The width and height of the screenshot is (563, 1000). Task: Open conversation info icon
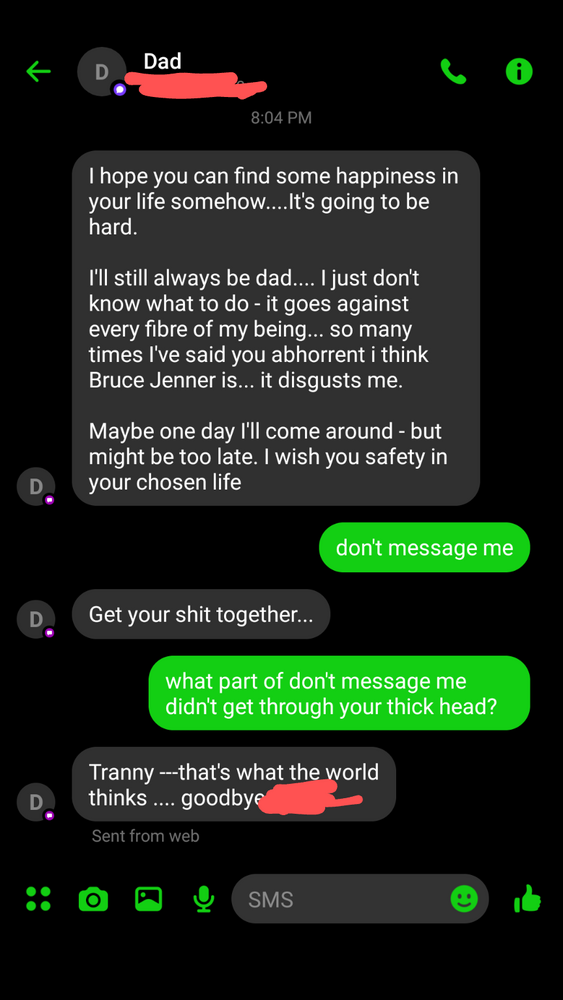(519, 71)
